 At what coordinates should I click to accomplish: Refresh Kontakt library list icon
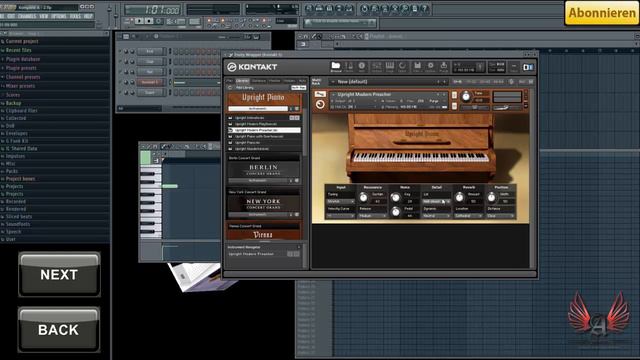pyautogui.click(x=230, y=88)
